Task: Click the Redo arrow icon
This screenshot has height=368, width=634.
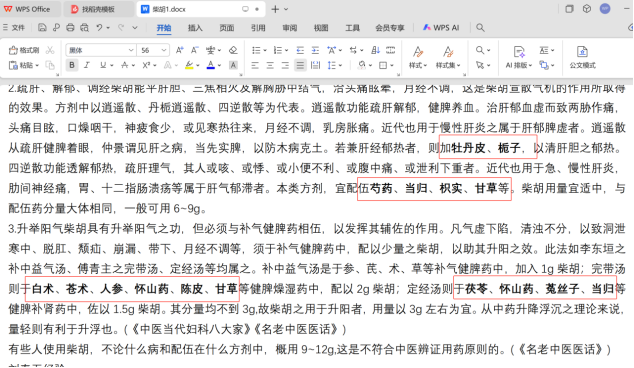Action: coord(120,27)
